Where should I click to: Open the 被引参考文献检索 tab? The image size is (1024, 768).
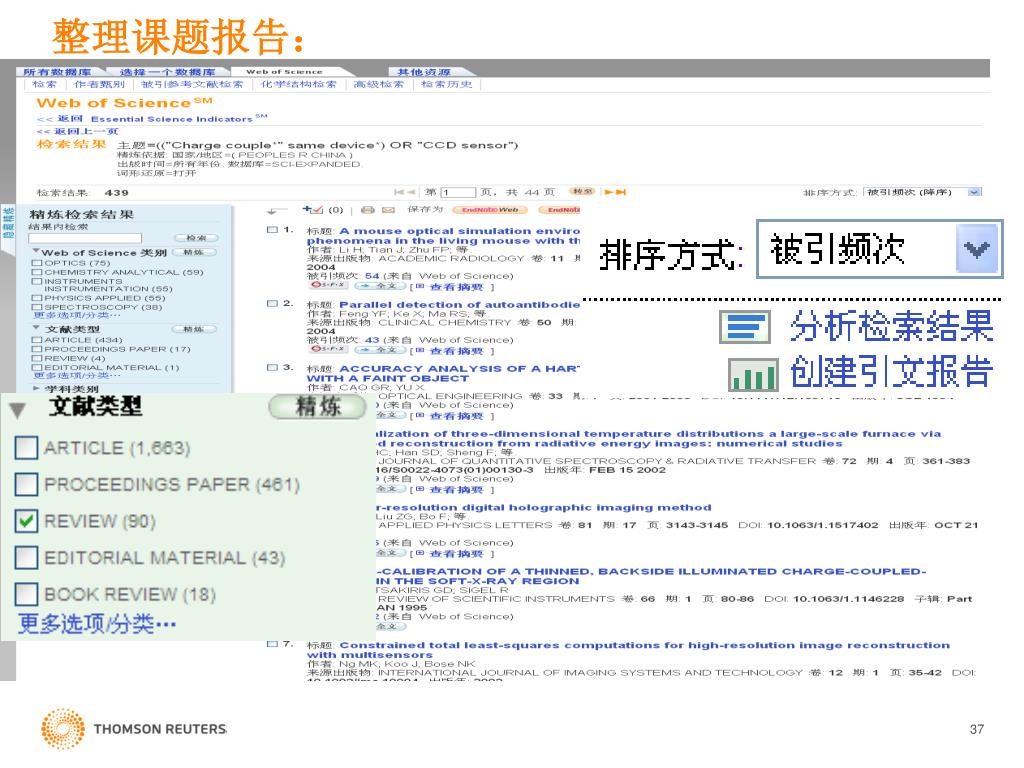click(x=192, y=84)
